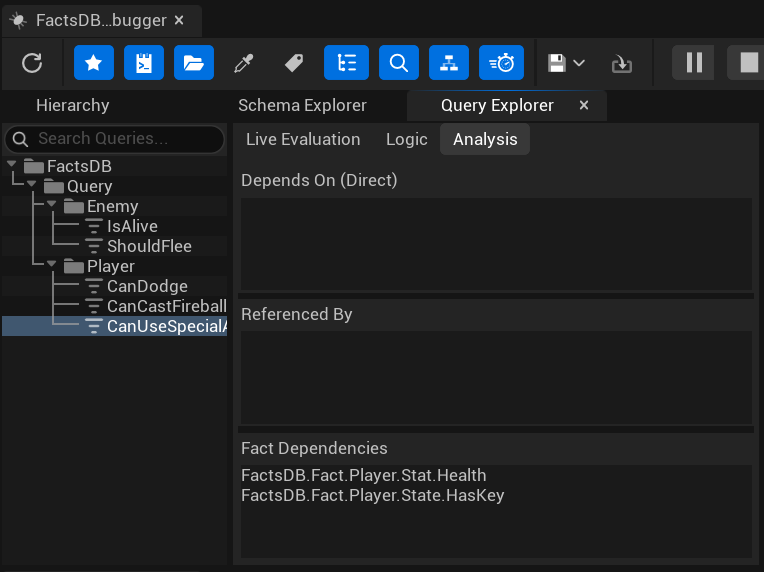Click the refresh icon in the toolbar
The width and height of the screenshot is (764, 572).
click(32, 63)
